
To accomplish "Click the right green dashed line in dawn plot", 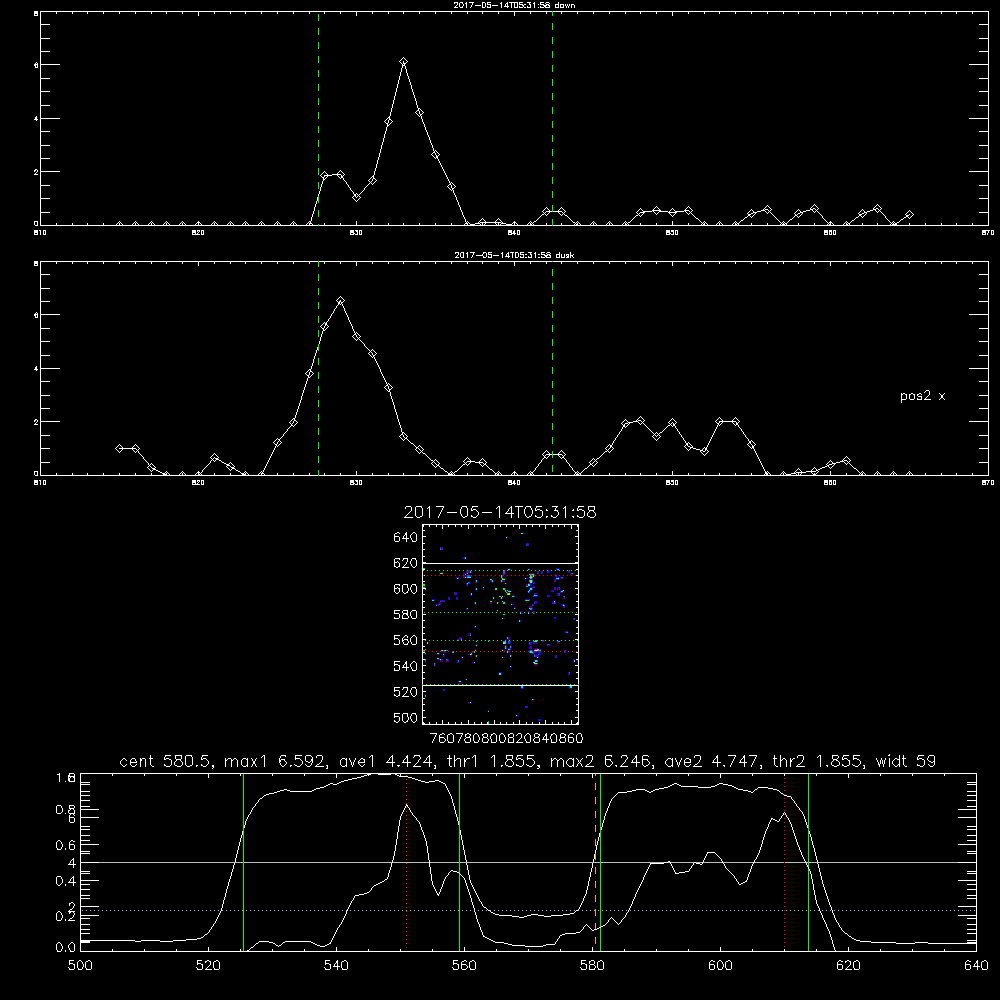I will (552, 119).
